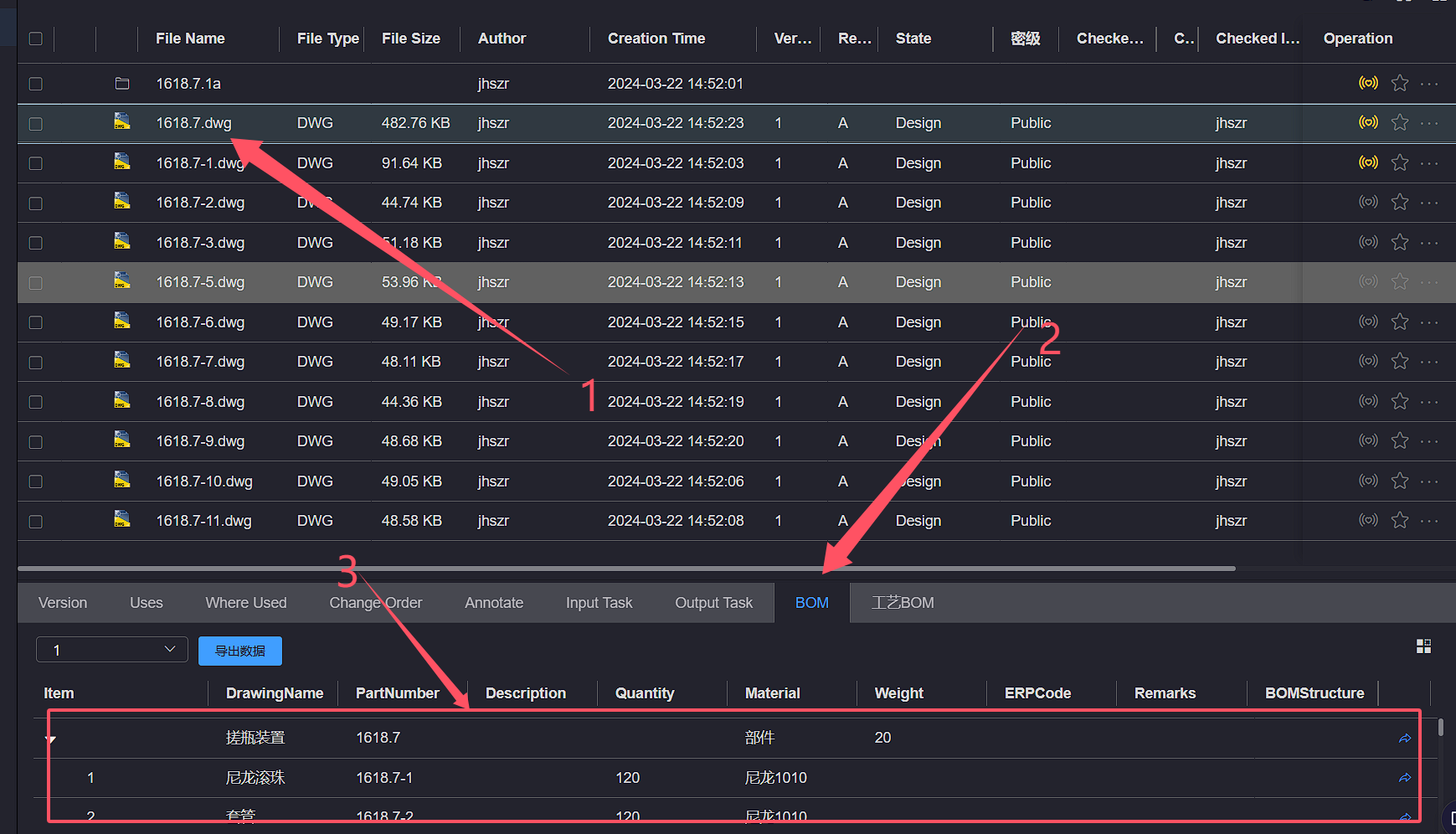Select checkbox of 1618.7-6.dwg row
Image resolution: width=1456 pixels, height=834 pixels.
(x=36, y=322)
